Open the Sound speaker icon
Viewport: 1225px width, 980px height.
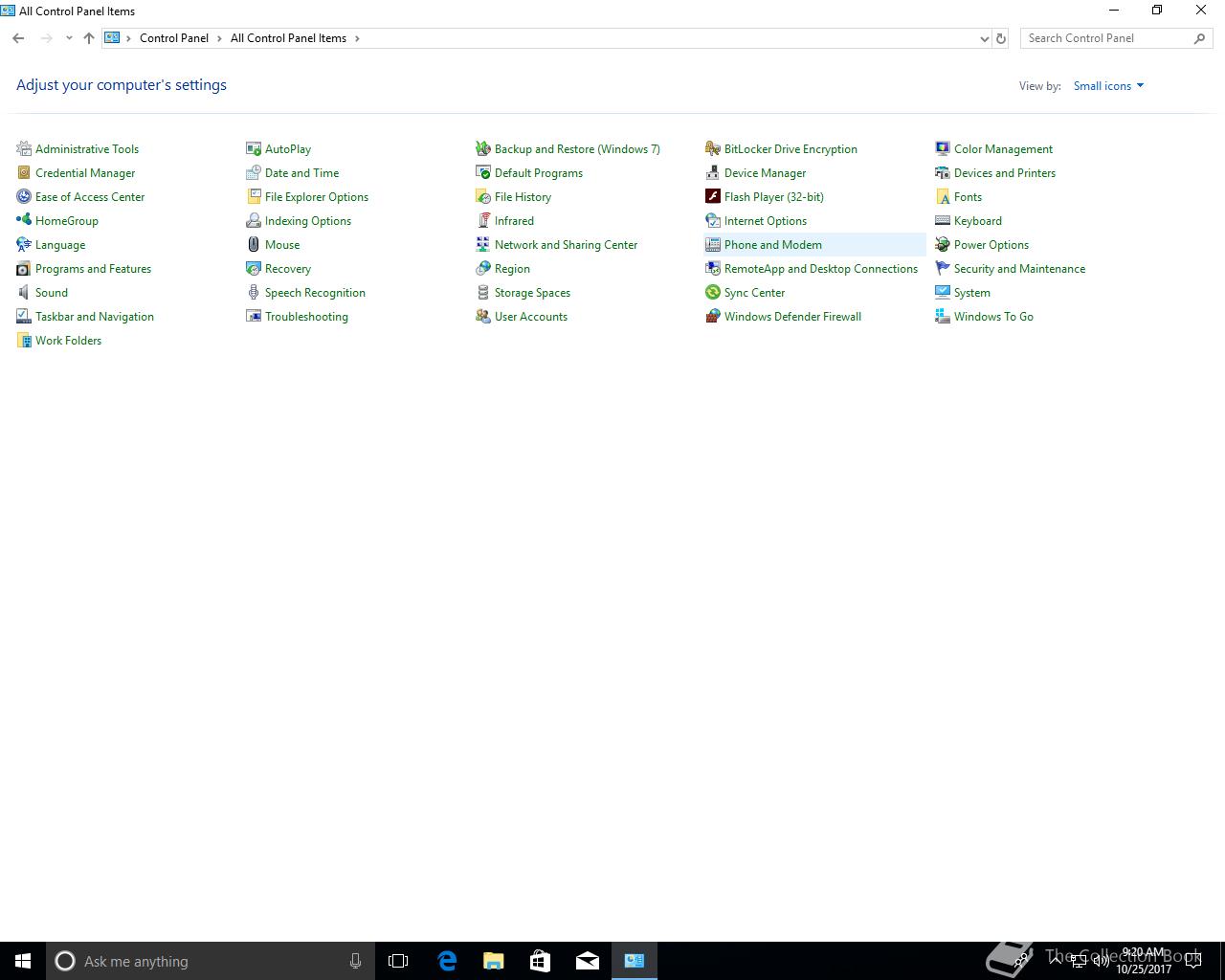point(24,292)
